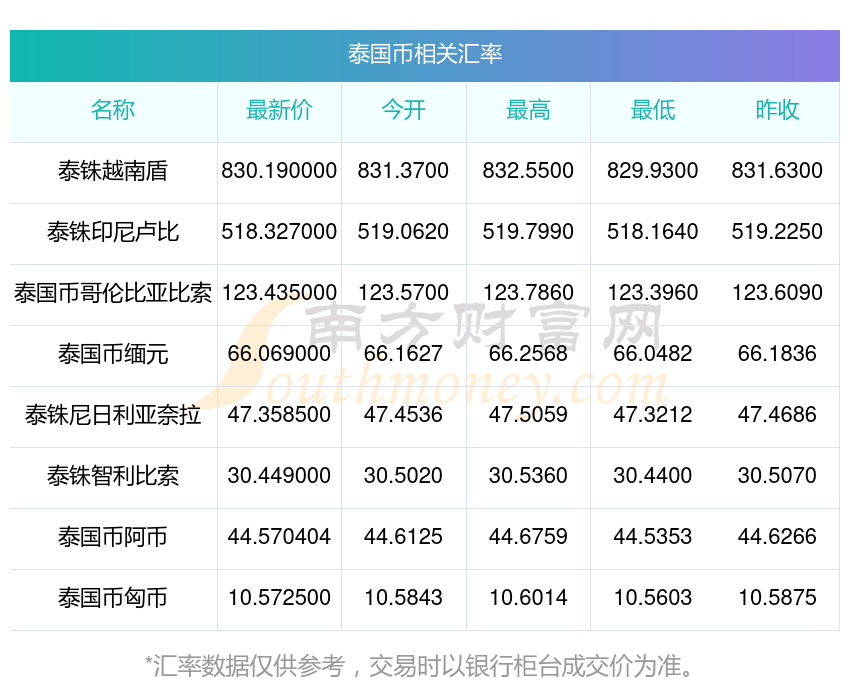Click the table title 泰国币相关汇率
Image resolution: width=850 pixels, height=698 pixels.
pyautogui.click(x=425, y=54)
